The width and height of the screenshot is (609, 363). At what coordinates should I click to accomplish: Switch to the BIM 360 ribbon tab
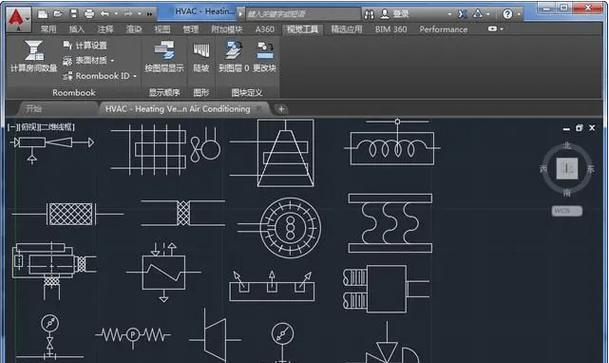coord(391,29)
